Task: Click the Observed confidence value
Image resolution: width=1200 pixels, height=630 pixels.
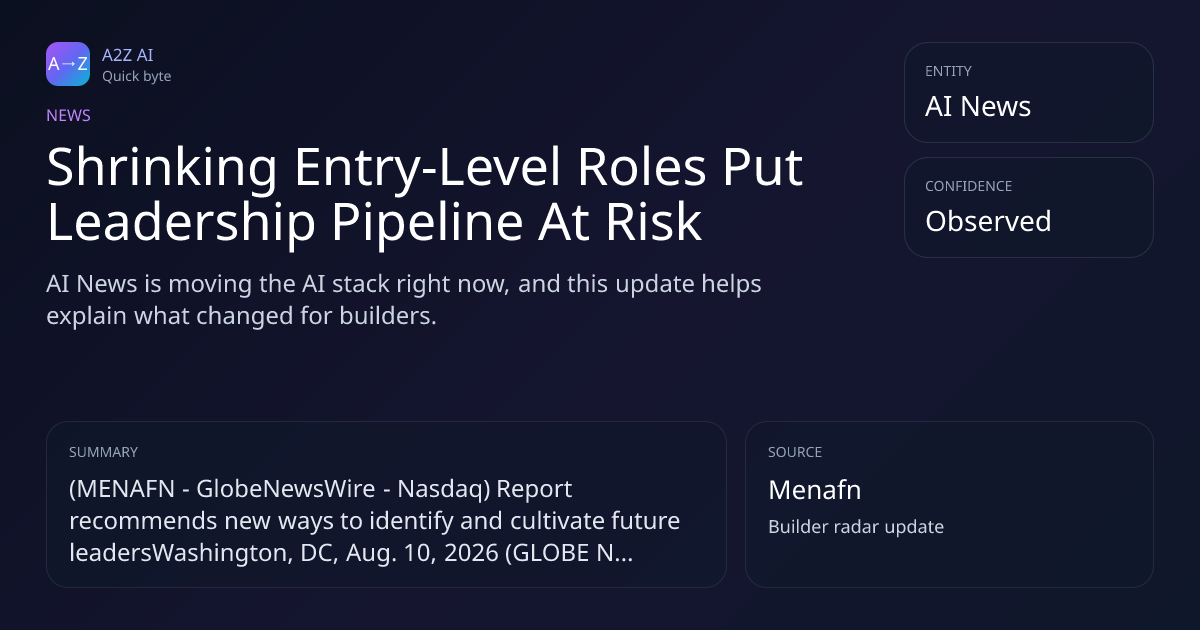Action: pyautogui.click(x=988, y=221)
